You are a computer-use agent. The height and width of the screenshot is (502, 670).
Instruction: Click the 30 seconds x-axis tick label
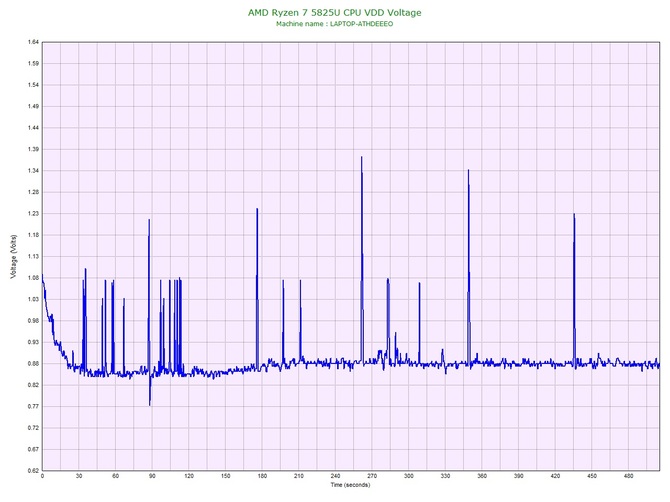79,476
